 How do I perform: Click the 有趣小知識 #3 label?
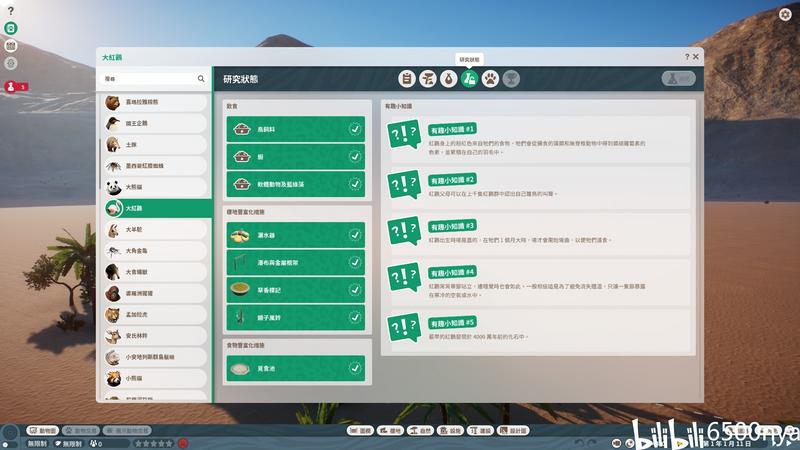[452, 226]
